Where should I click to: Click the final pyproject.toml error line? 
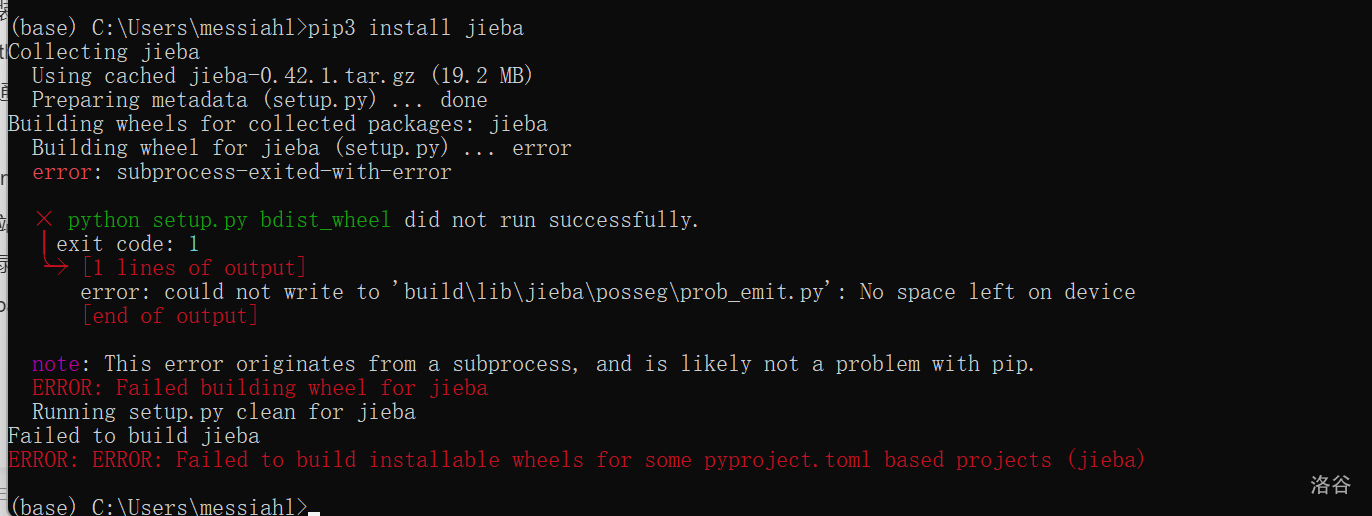click(576, 460)
